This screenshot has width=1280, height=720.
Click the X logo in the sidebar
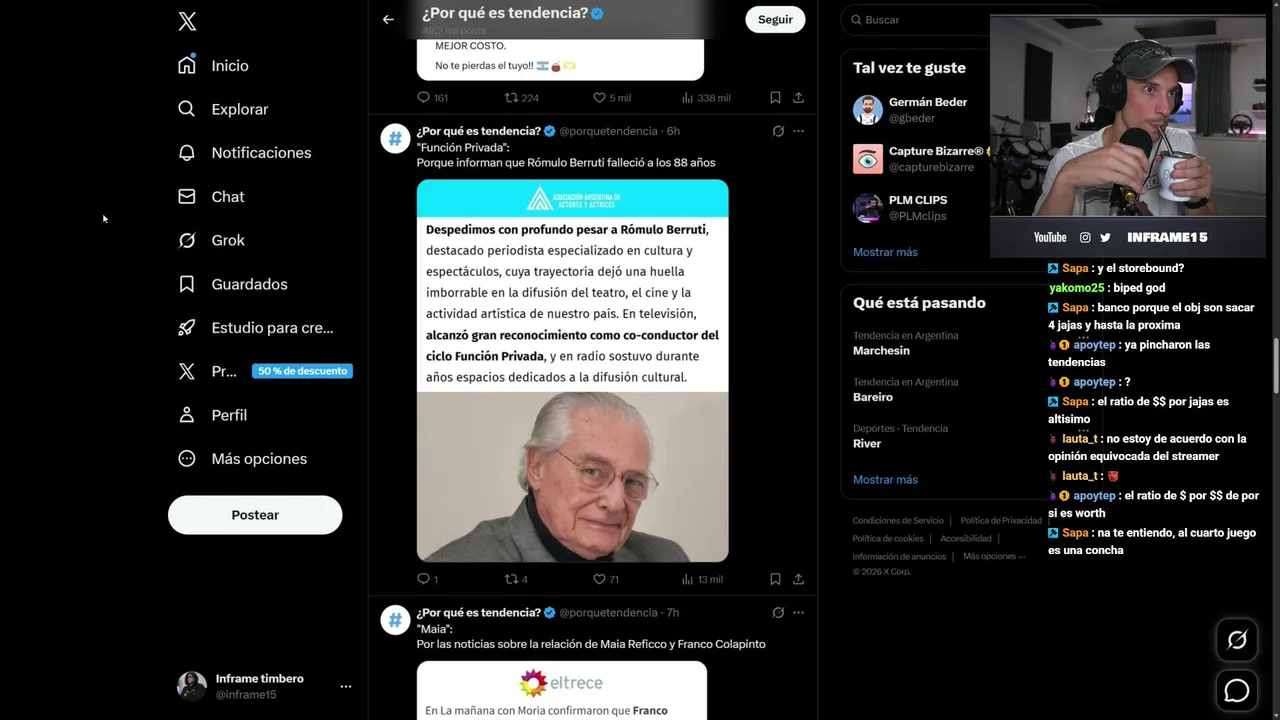pyautogui.click(x=187, y=21)
